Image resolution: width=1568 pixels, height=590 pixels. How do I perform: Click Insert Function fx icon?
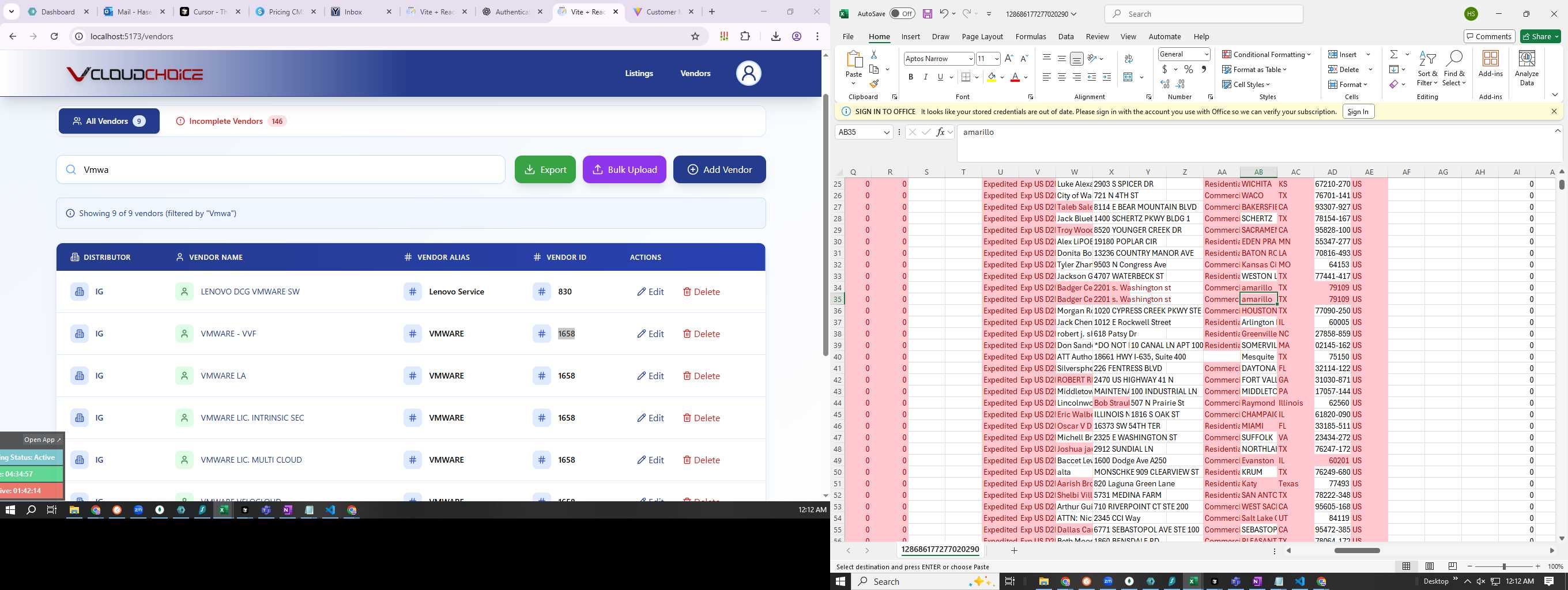click(x=940, y=132)
